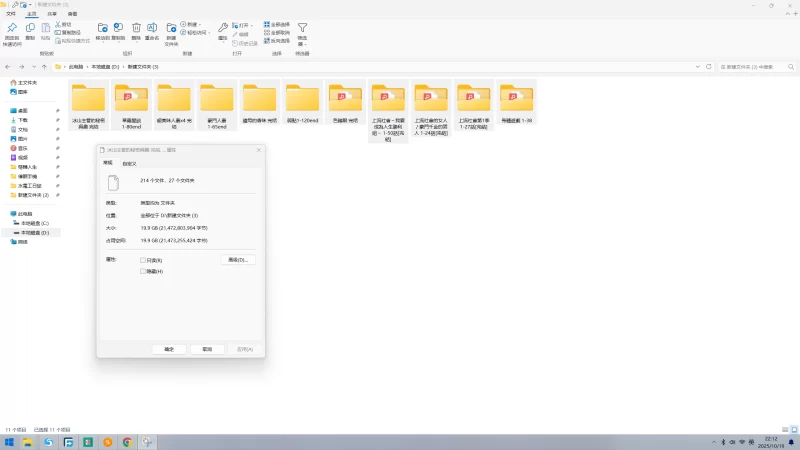Click the Up directory arrow
Image resolution: width=800 pixels, height=450 pixels.
tap(44, 67)
